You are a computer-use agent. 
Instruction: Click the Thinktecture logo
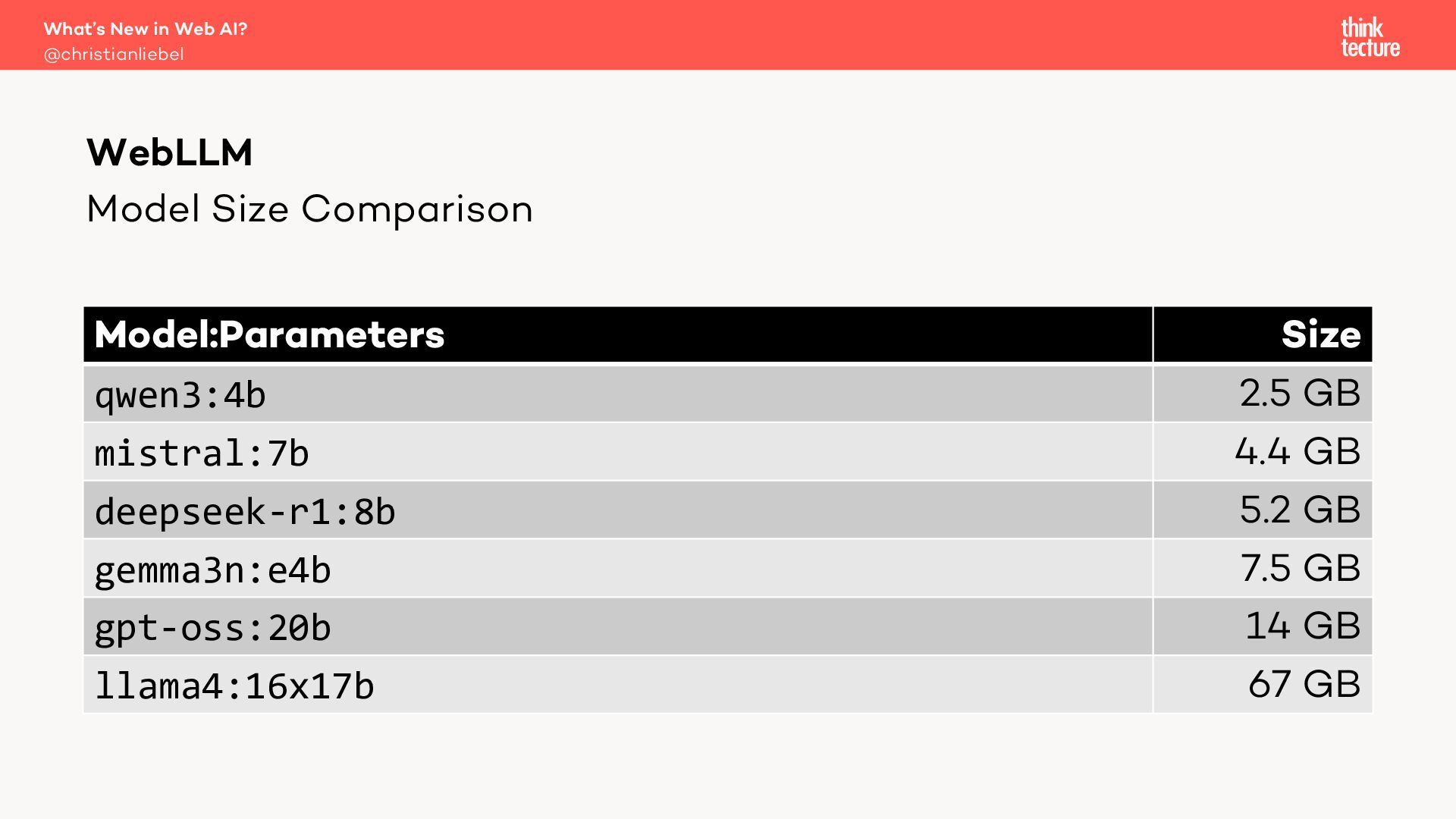pyautogui.click(x=1370, y=38)
